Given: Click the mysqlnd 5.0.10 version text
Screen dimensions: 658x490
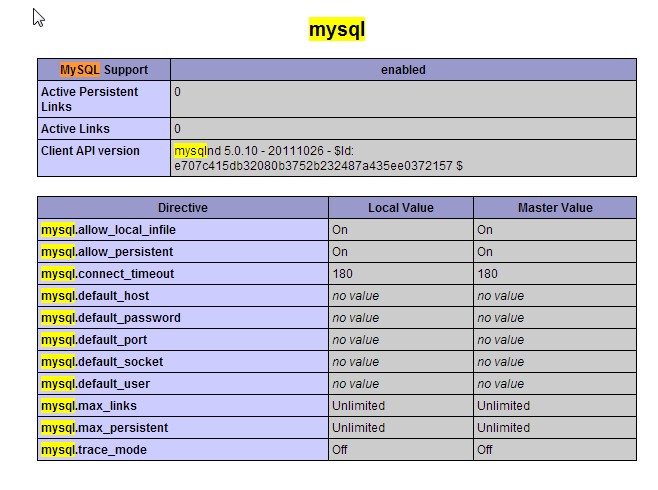Looking at the screenshot, I should [x=319, y=158].
